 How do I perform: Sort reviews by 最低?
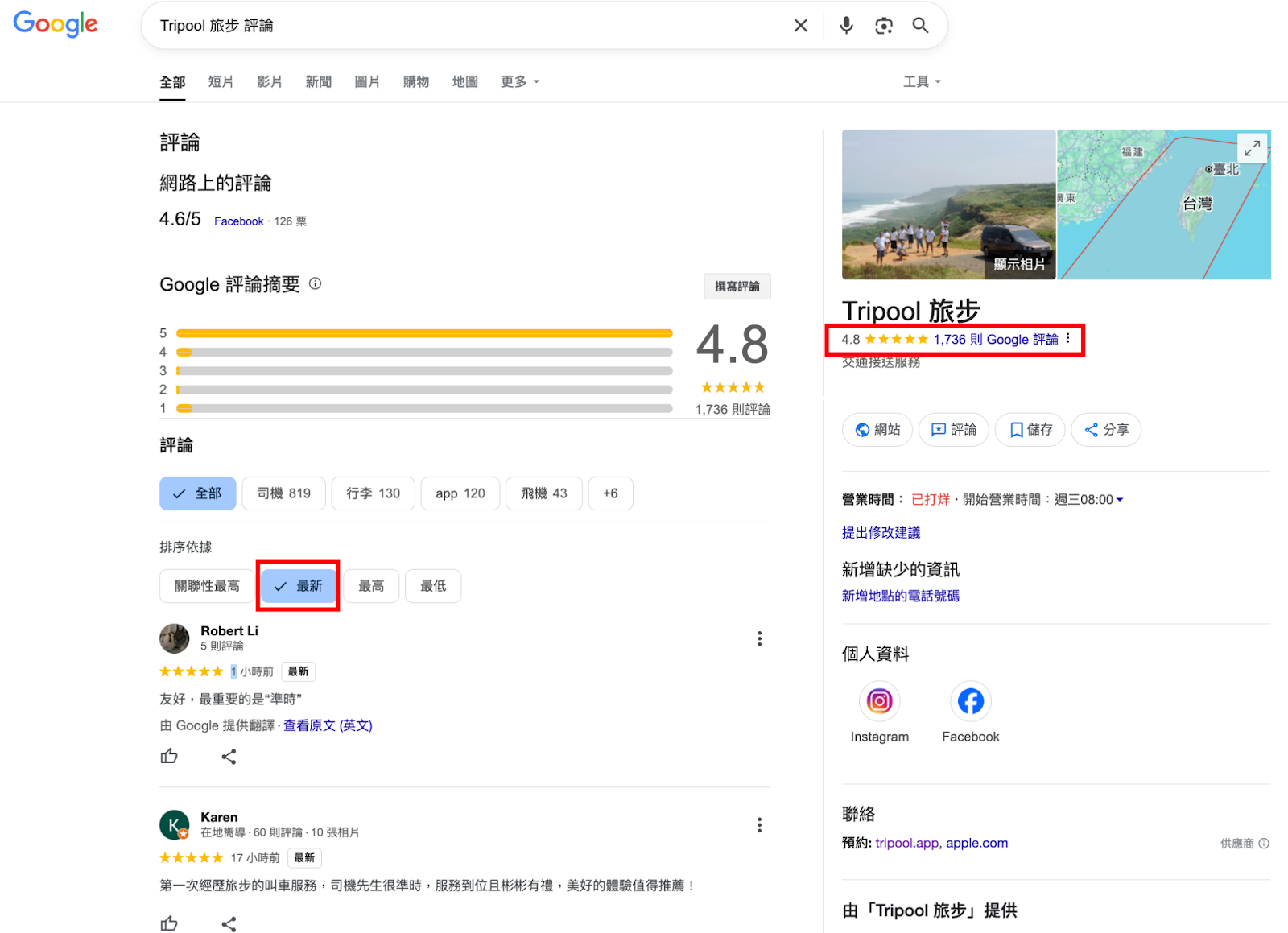tap(433, 586)
